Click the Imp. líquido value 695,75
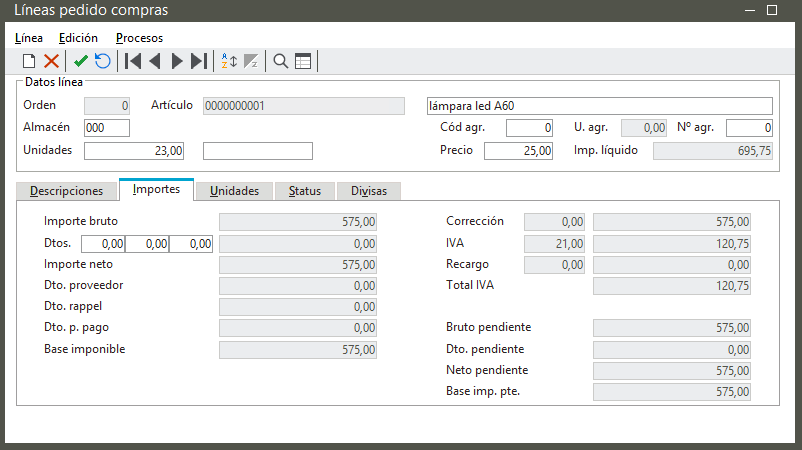The height and width of the screenshot is (450, 802). [x=712, y=151]
